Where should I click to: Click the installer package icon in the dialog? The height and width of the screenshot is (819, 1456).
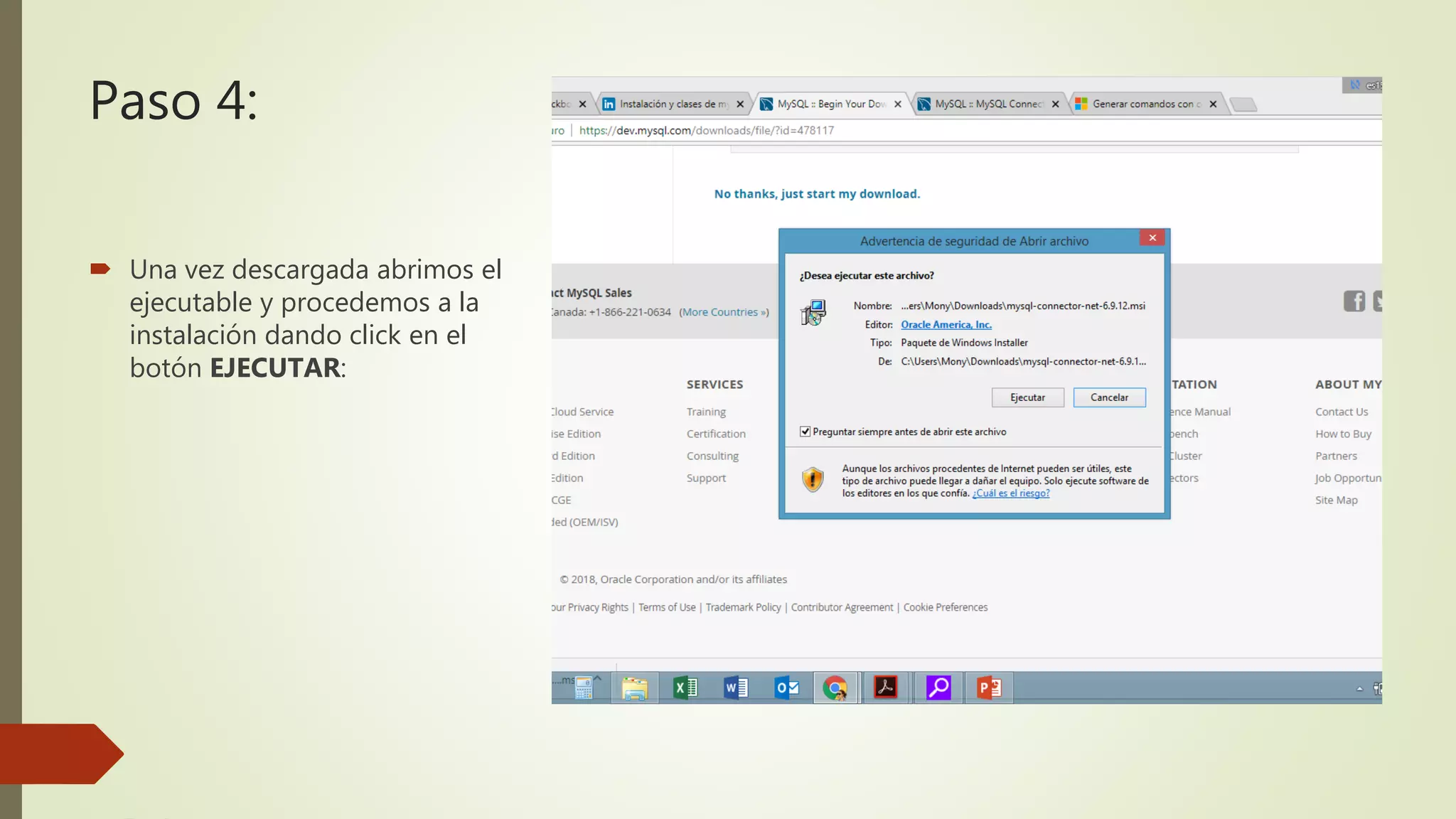point(813,313)
